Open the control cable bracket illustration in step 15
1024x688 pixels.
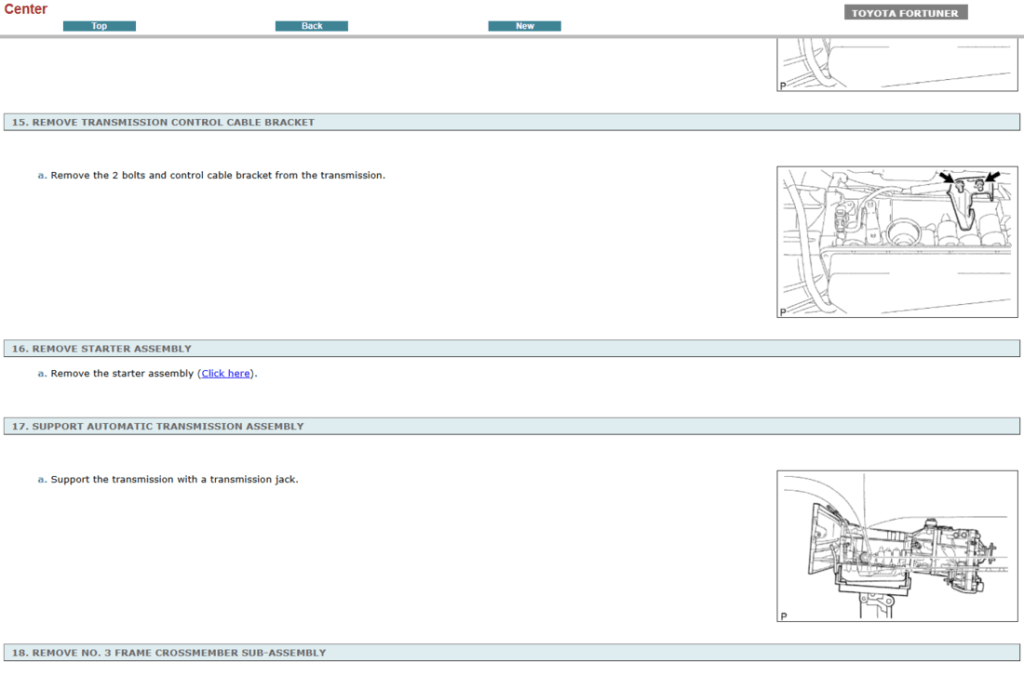(897, 240)
